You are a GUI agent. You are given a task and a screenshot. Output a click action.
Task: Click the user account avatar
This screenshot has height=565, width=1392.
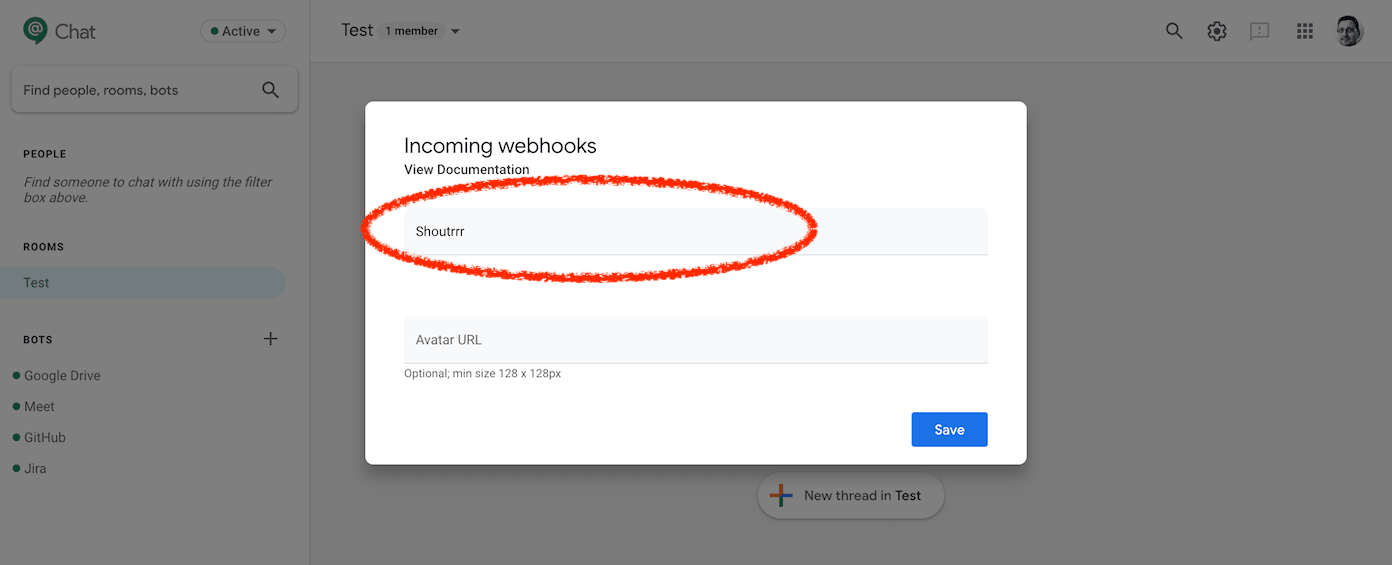pyautogui.click(x=1349, y=31)
